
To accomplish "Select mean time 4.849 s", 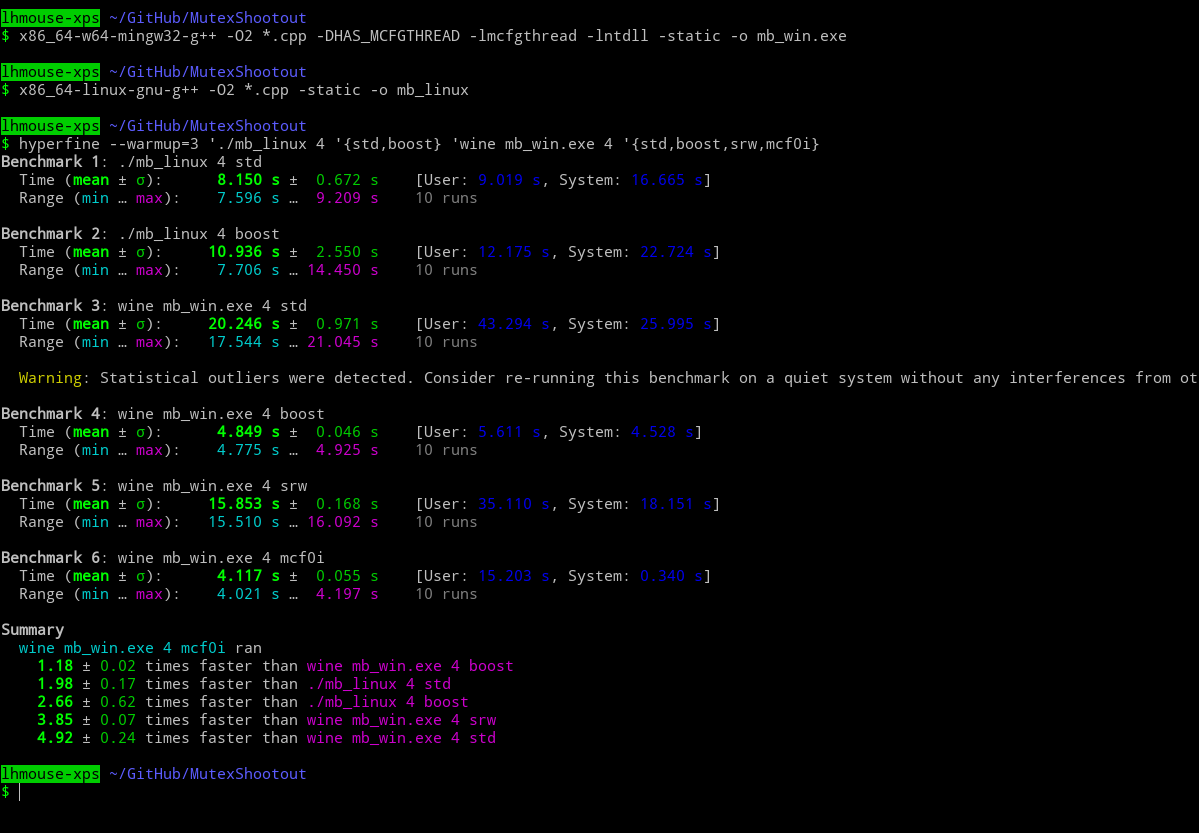I will (249, 432).
